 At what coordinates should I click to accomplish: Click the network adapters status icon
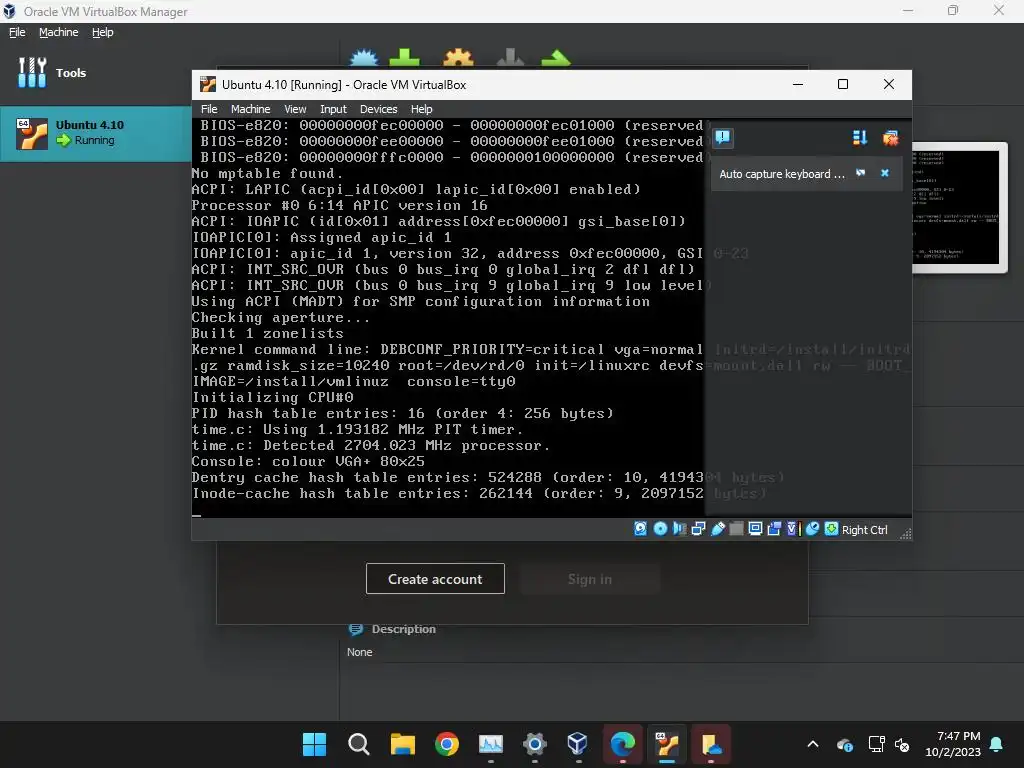[x=698, y=529]
